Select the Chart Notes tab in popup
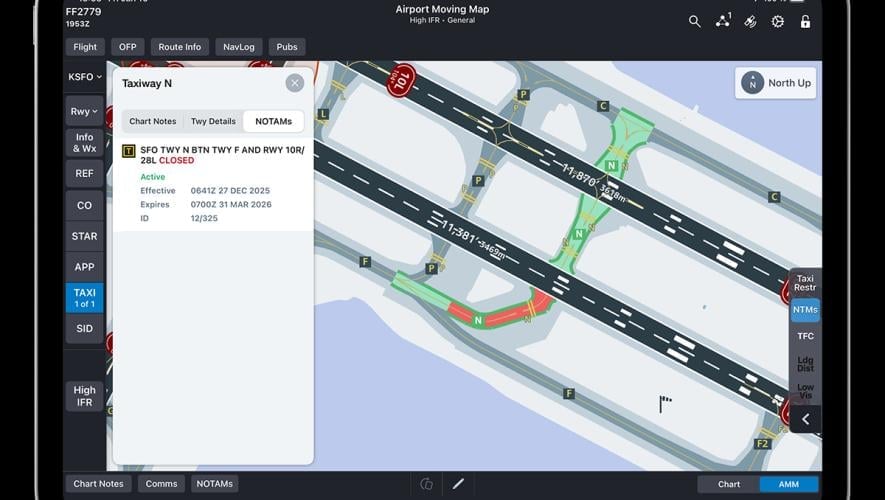885x500 pixels. pos(152,121)
